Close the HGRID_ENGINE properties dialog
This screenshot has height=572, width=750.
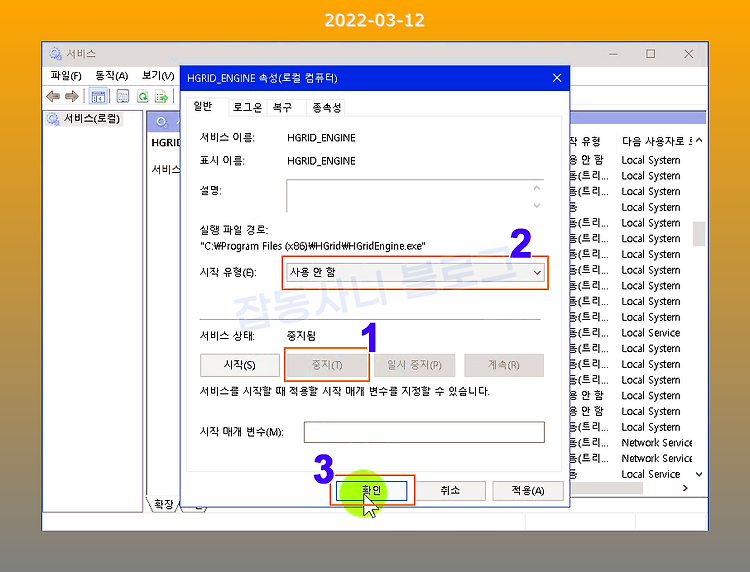[557, 78]
